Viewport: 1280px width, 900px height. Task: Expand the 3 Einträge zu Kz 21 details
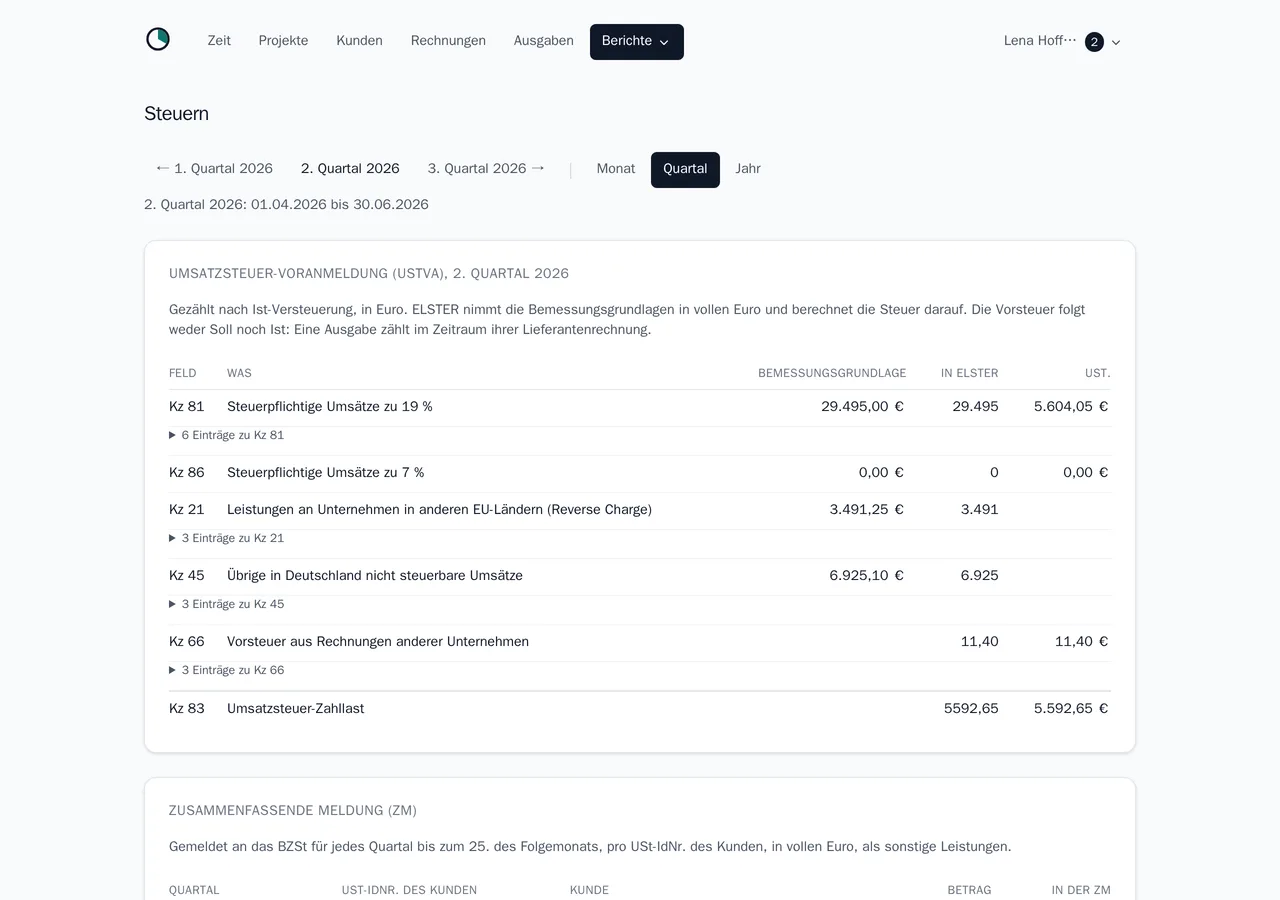pos(227,538)
